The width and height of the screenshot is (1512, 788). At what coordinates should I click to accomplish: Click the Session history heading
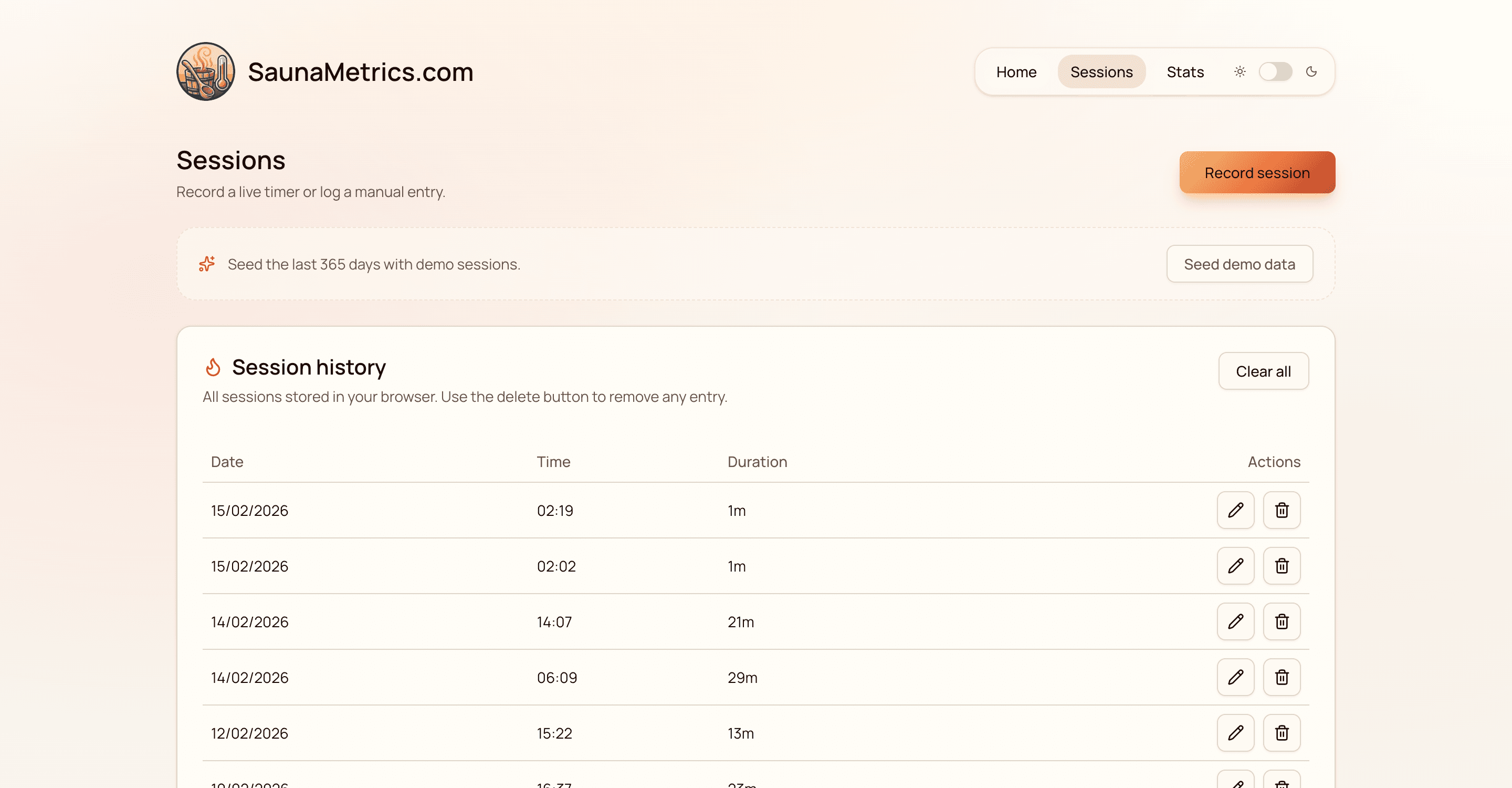pos(309,366)
